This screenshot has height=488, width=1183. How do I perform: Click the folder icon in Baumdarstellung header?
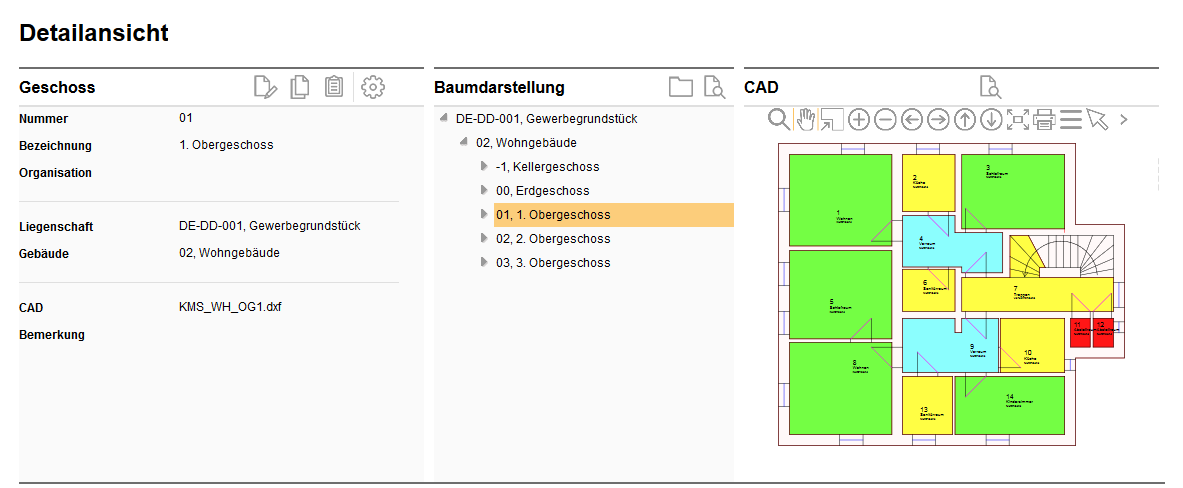pos(681,88)
